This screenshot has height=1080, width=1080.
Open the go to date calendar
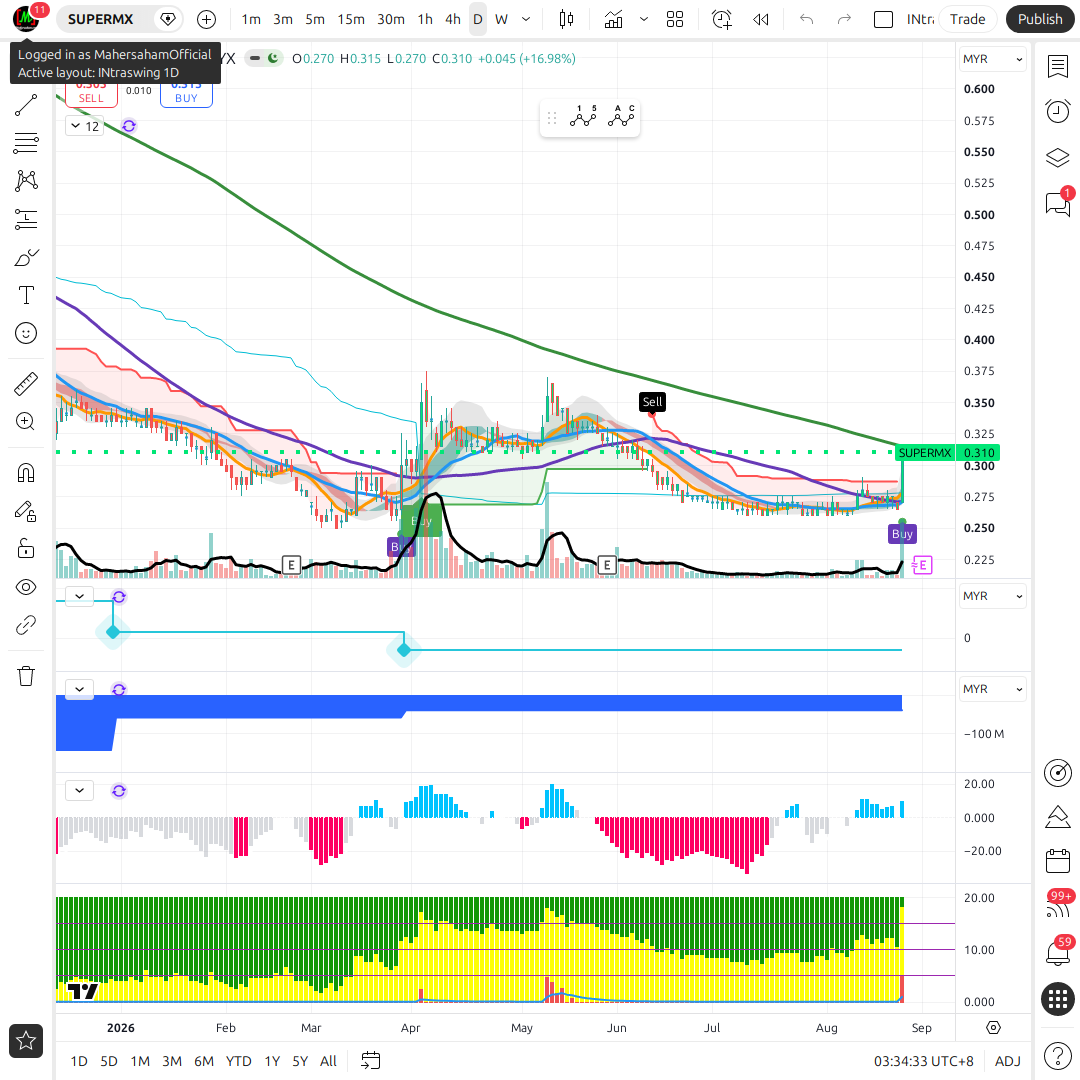pos(371,1061)
